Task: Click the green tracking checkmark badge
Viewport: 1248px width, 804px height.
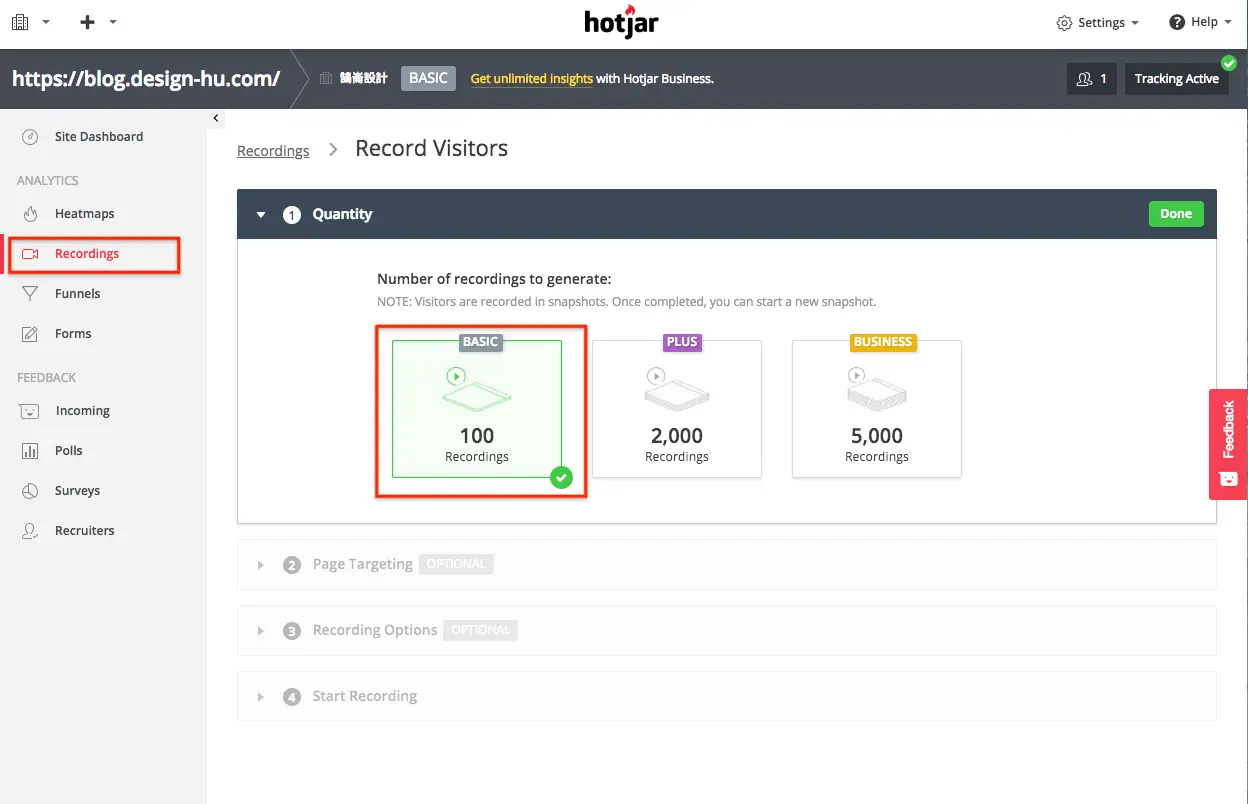Action: point(1229,63)
